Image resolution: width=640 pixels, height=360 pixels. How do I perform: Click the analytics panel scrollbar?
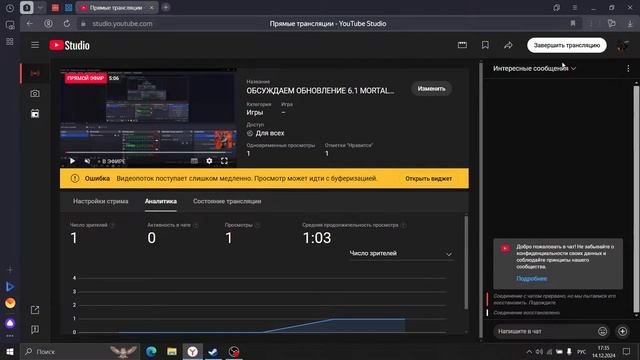coord(466,262)
